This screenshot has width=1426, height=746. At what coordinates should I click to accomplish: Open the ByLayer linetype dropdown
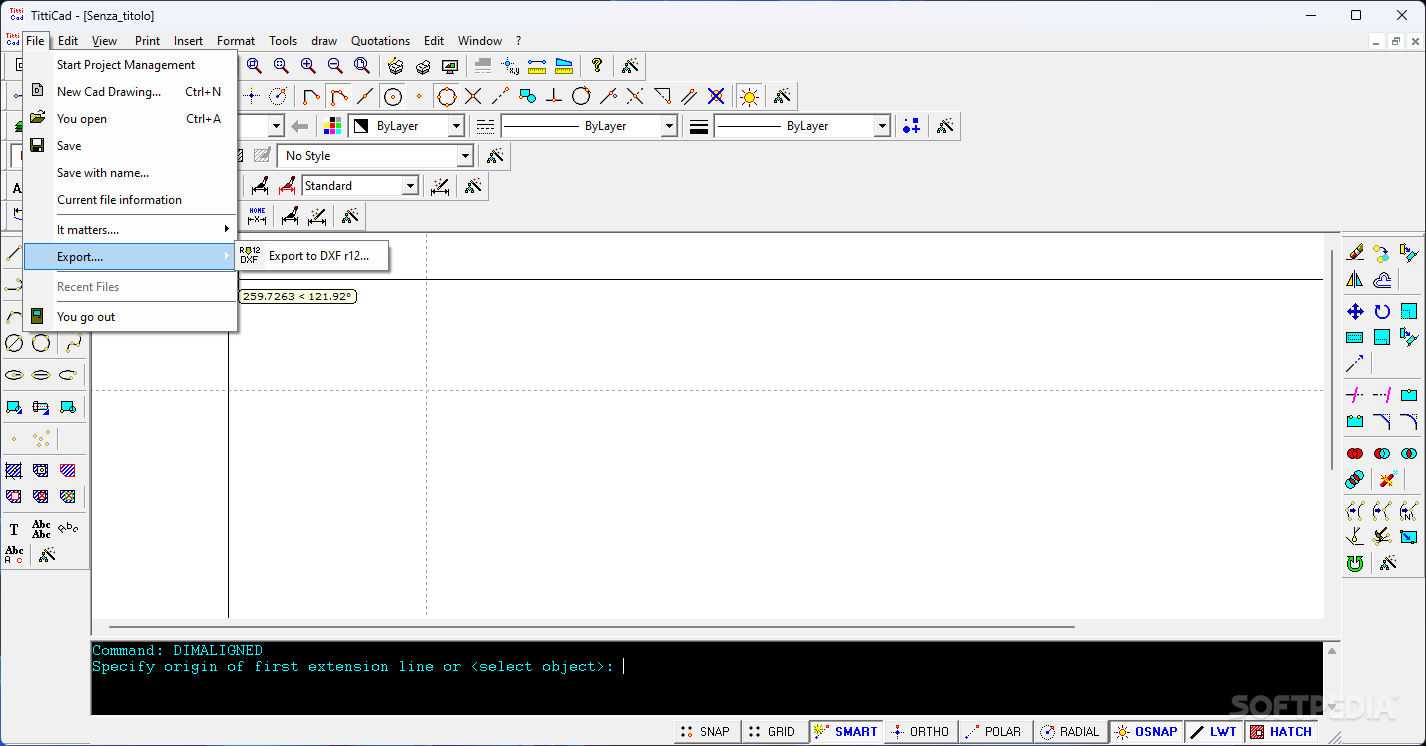click(x=670, y=126)
